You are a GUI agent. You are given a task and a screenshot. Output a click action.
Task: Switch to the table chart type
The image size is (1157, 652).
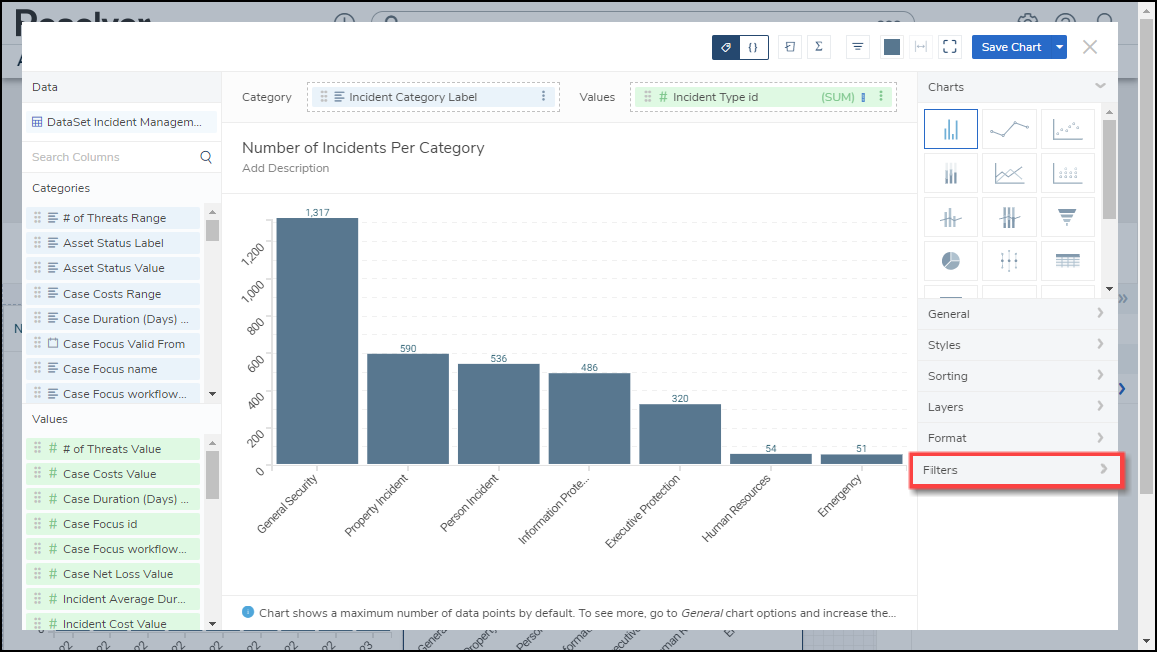tap(1067, 261)
